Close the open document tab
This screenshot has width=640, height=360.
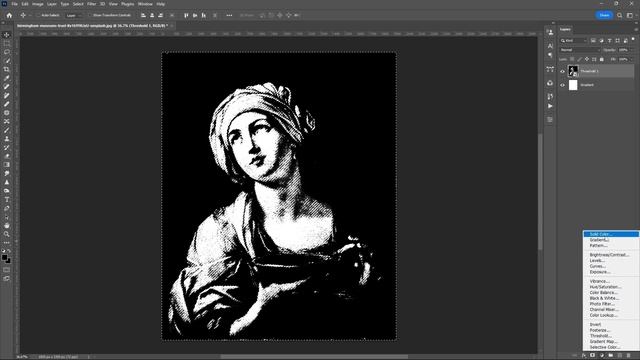(171, 26)
